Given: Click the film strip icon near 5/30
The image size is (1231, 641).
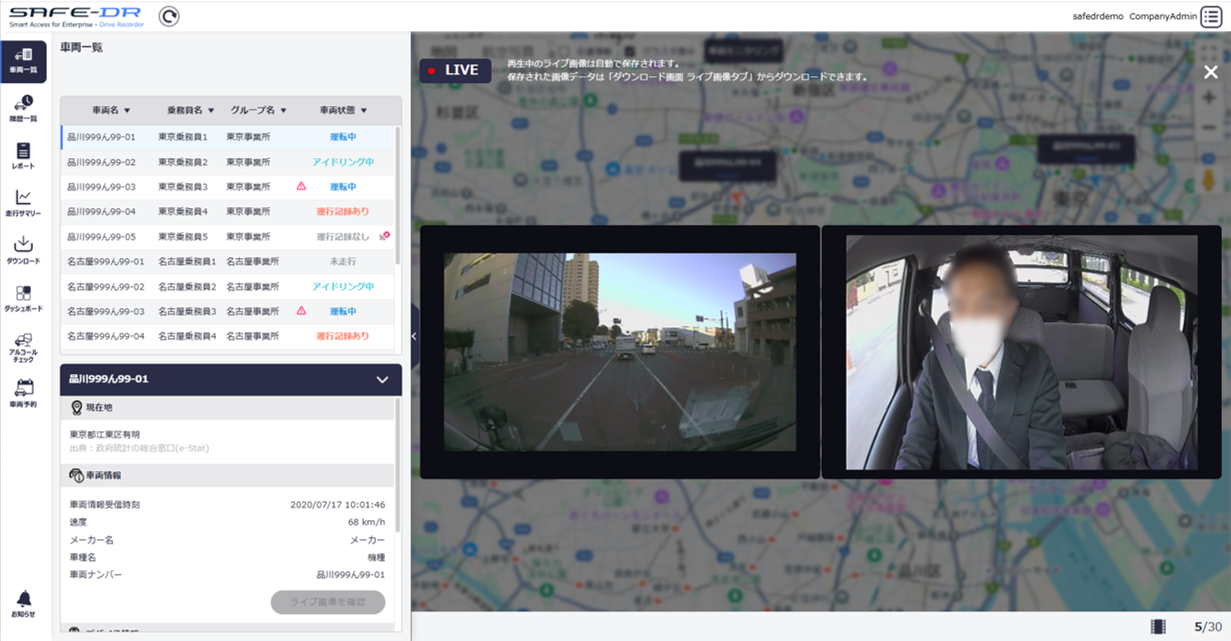Looking at the screenshot, I should [1158, 627].
